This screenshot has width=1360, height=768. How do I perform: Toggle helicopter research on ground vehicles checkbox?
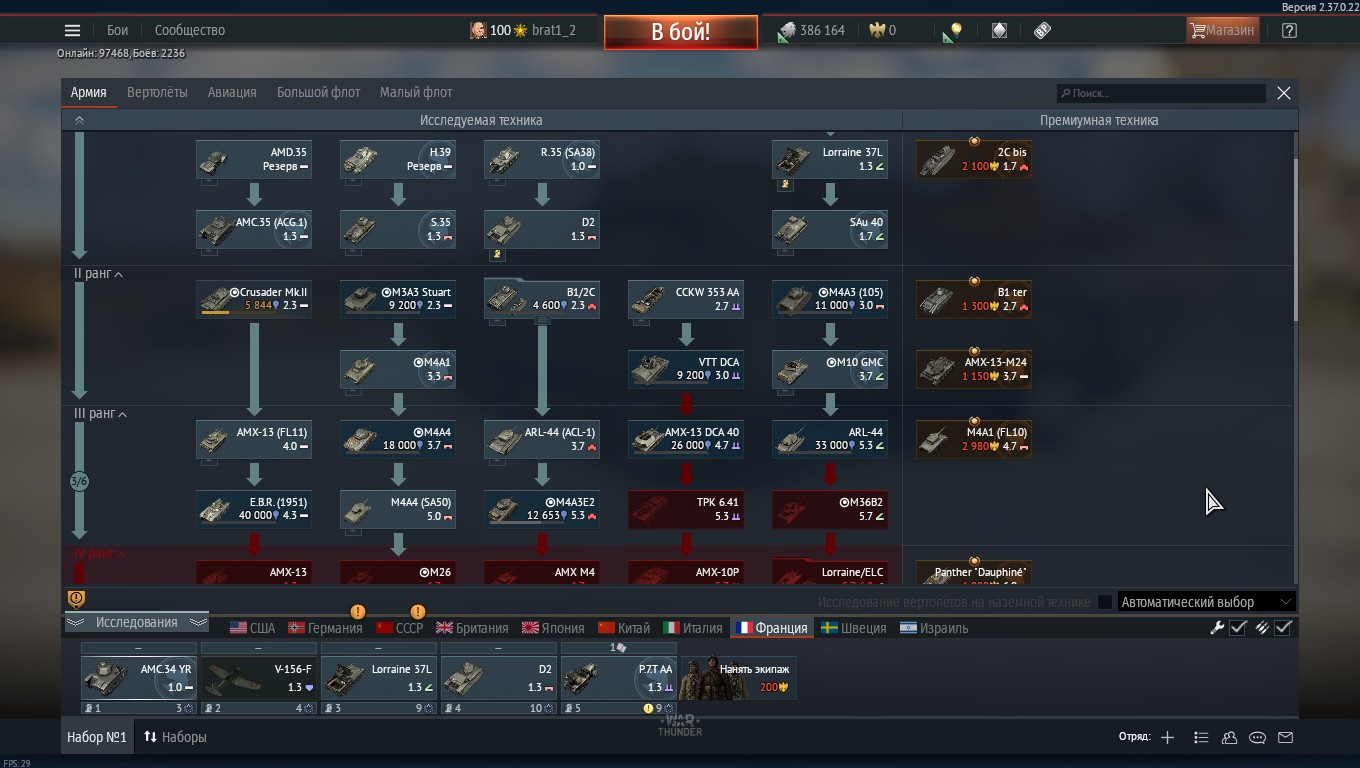[x=1105, y=602]
